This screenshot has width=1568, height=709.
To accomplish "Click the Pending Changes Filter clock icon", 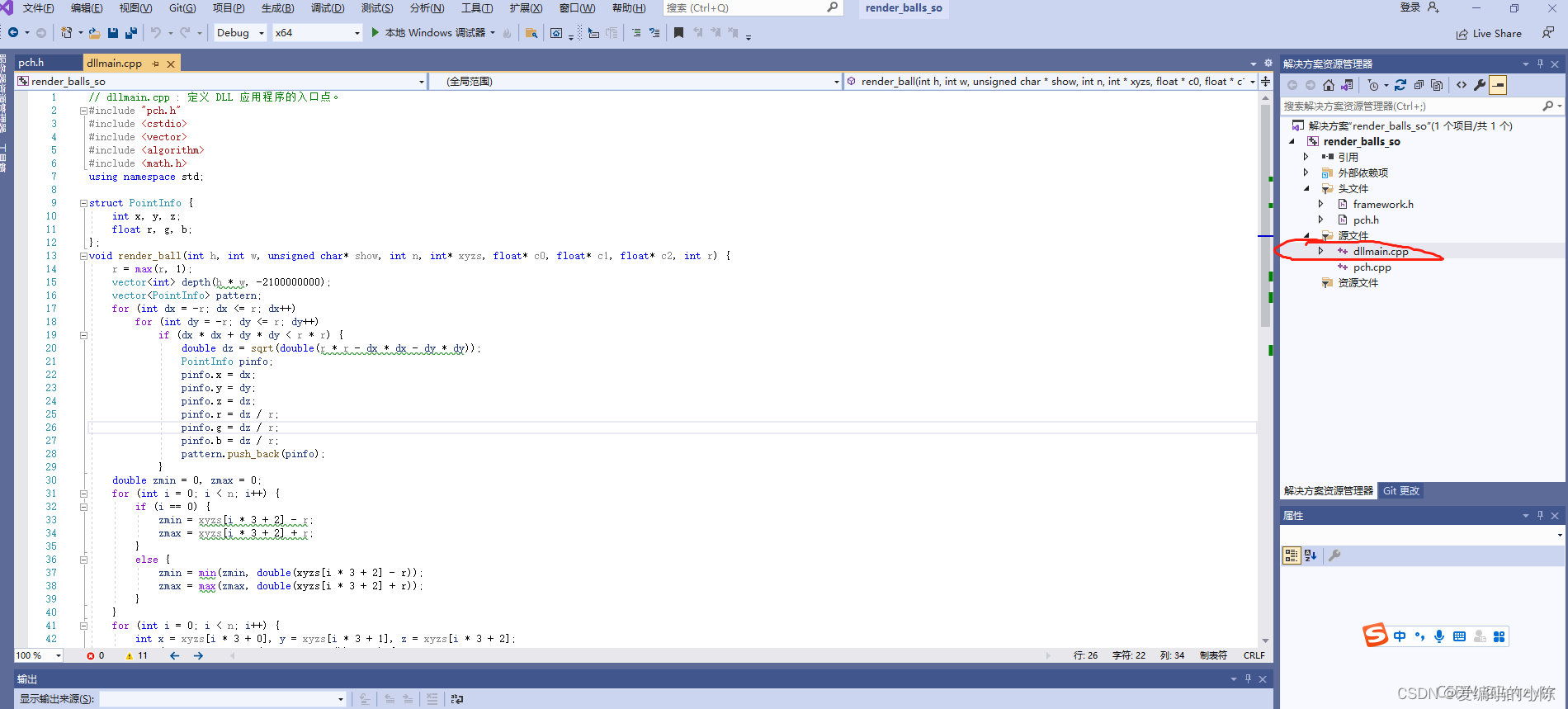I will tap(1373, 85).
